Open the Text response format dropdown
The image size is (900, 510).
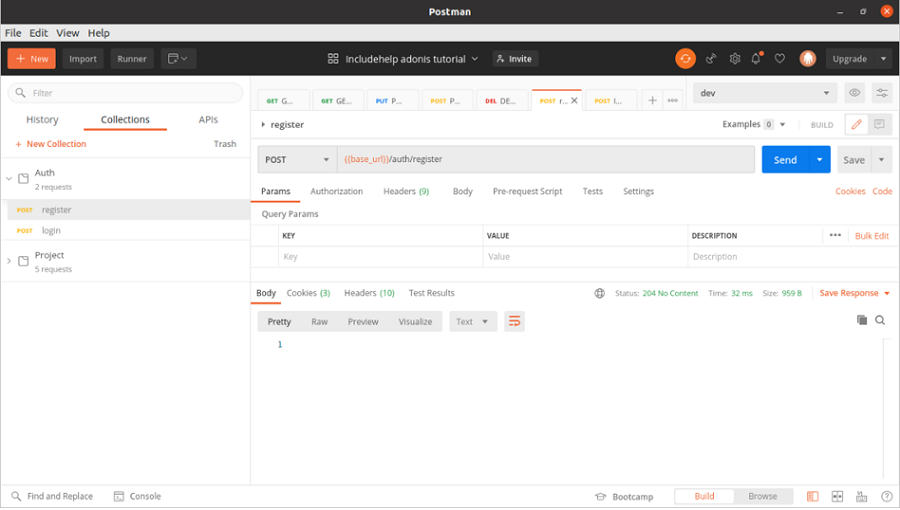(472, 321)
